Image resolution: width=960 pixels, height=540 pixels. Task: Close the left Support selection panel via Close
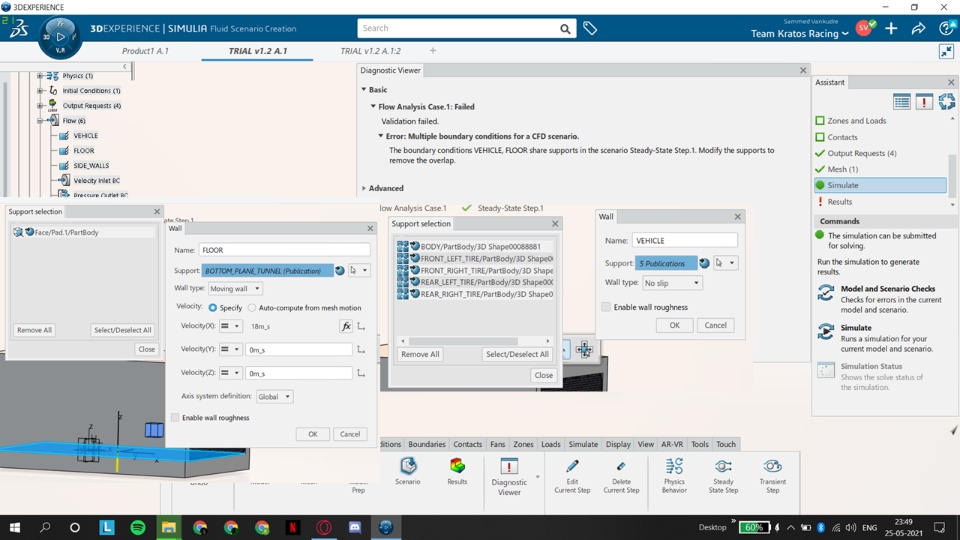point(146,349)
